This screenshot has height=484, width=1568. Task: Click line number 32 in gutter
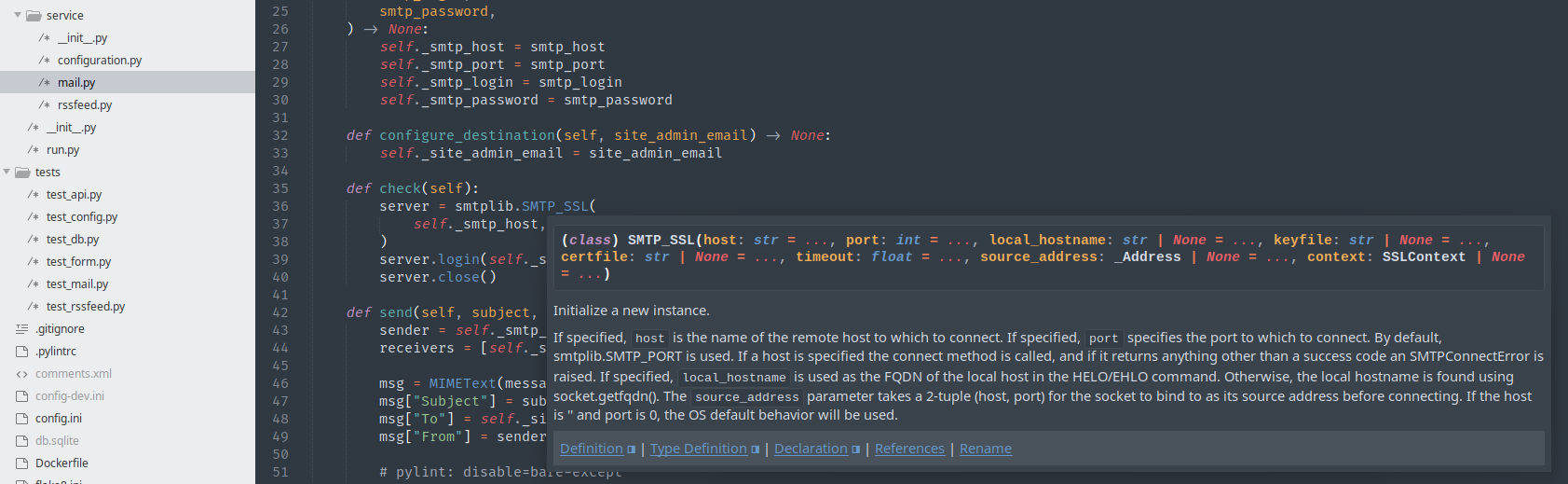click(280, 135)
